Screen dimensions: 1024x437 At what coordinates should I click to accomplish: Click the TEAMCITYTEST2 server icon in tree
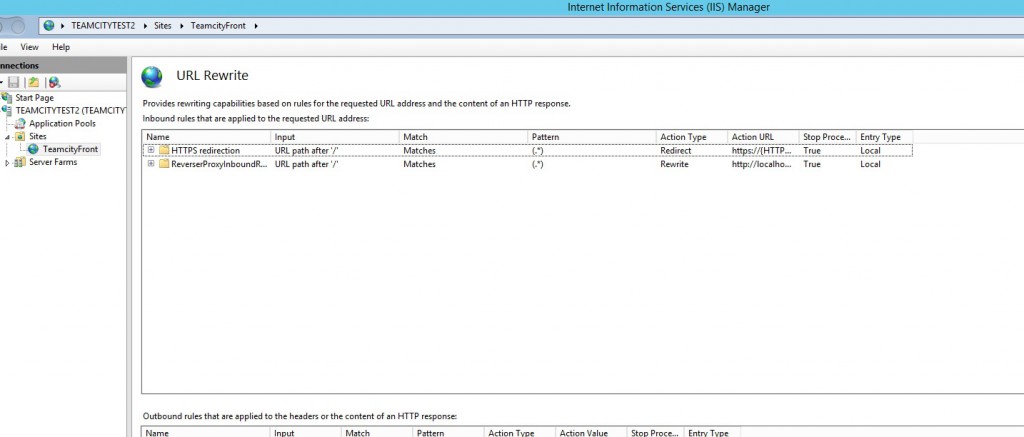(x=7, y=110)
